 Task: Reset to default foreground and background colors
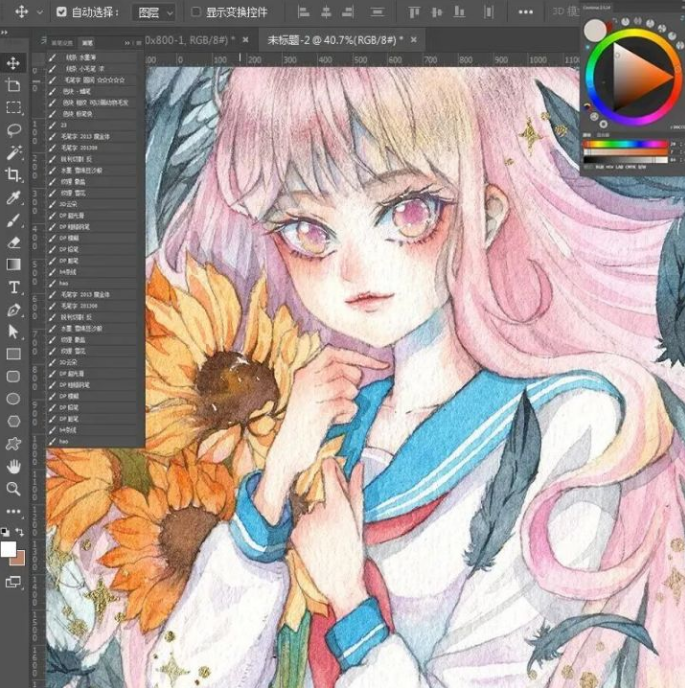(5, 532)
